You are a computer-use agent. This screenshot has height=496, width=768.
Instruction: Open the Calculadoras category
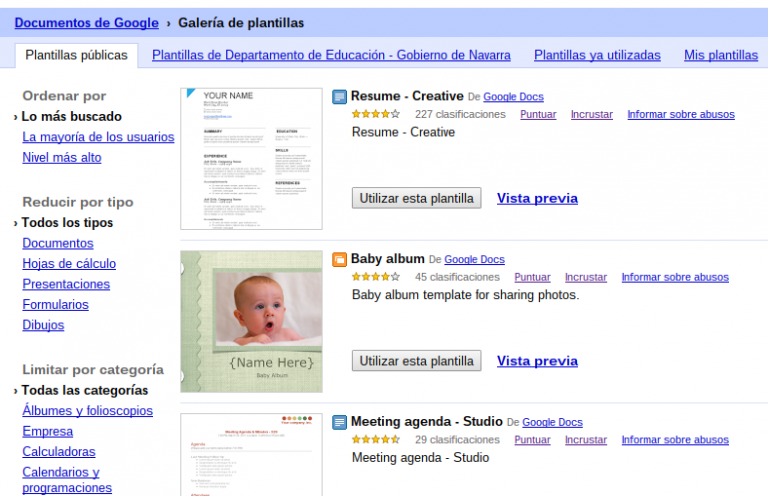[59, 452]
